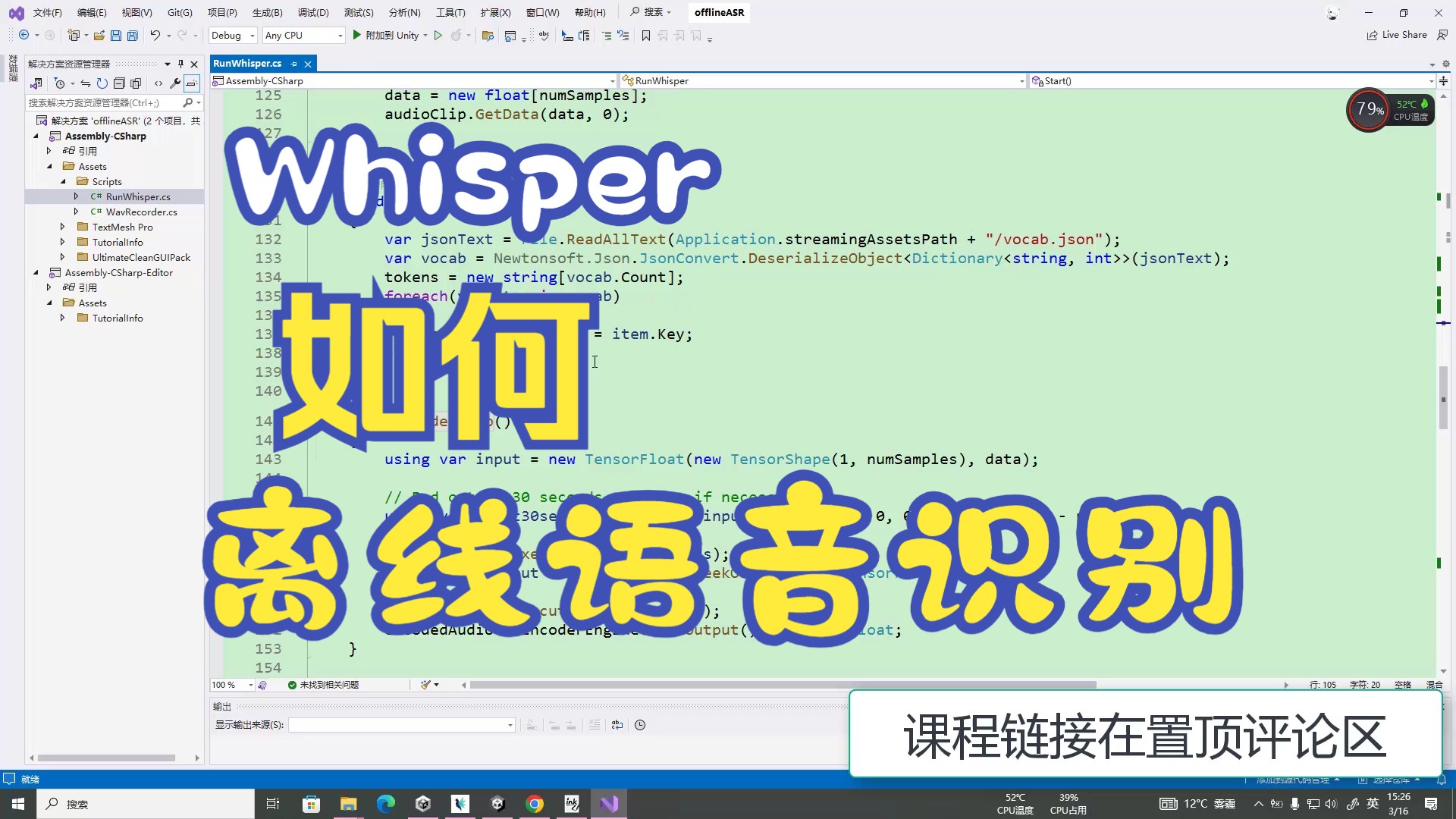Click the Live Share button

(x=1396, y=35)
